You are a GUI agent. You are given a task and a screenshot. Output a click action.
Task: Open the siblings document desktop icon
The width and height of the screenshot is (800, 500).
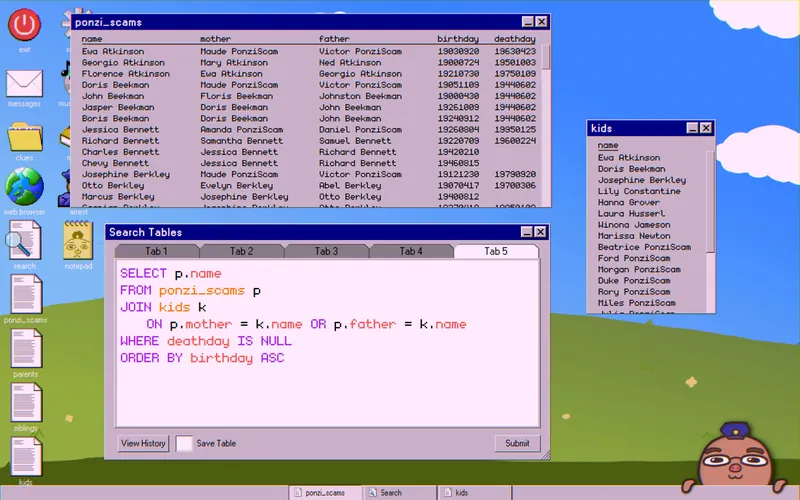(26, 403)
